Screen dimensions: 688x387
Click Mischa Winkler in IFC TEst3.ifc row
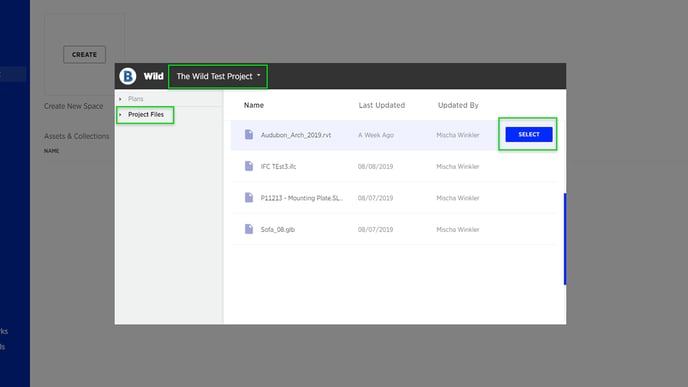tap(458, 167)
